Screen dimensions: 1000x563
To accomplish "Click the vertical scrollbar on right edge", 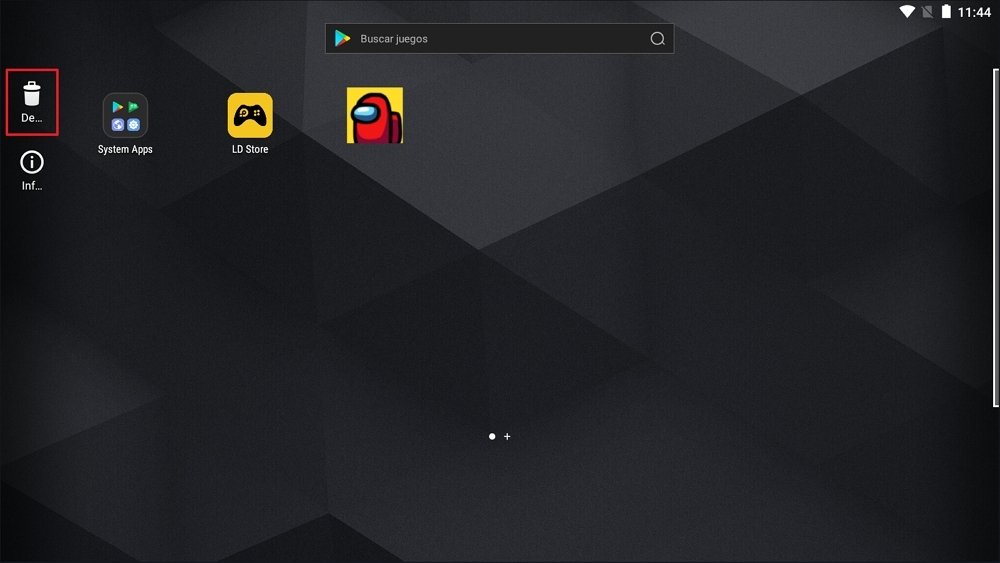I will 996,237.
